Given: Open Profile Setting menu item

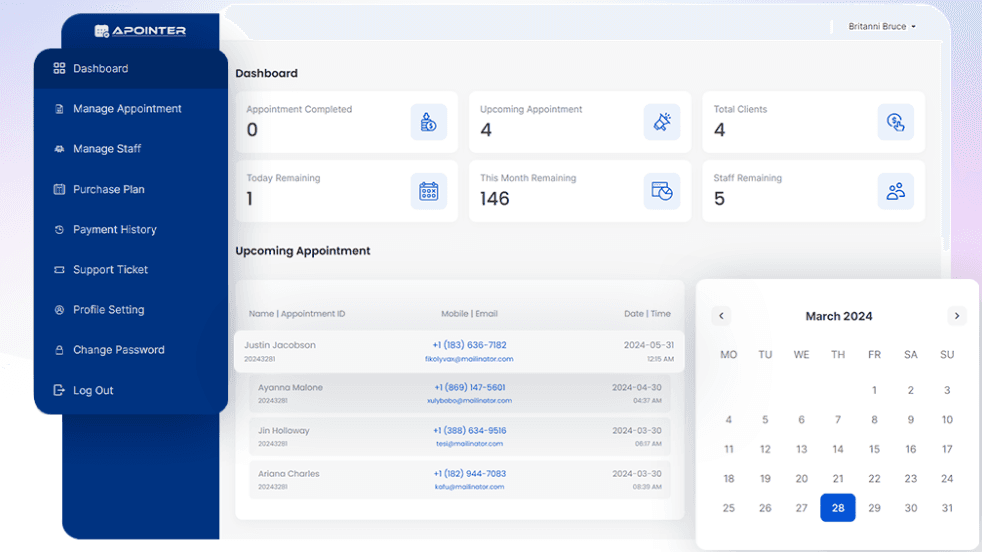Looking at the screenshot, I should (131, 310).
